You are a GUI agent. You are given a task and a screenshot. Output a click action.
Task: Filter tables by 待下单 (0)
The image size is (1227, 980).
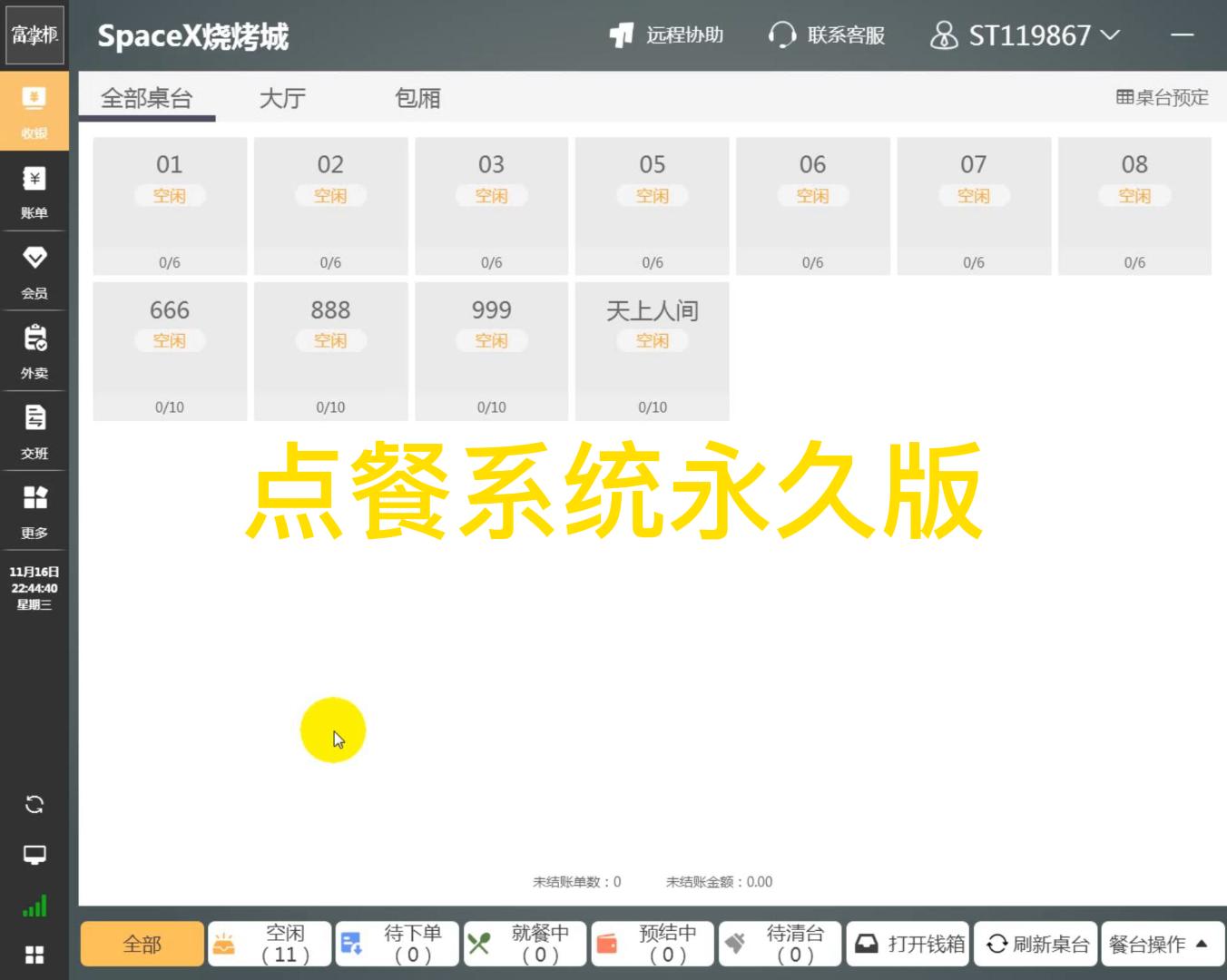(397, 944)
